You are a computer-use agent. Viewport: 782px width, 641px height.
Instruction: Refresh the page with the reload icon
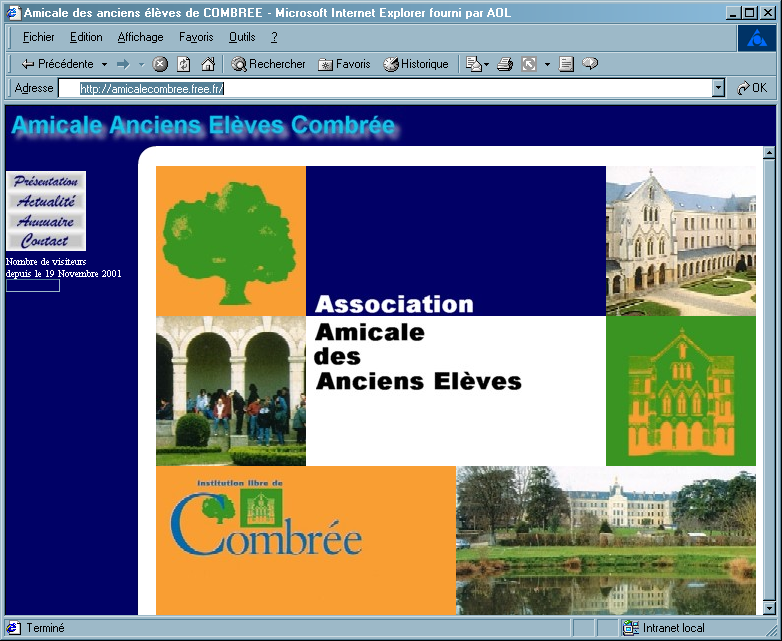[x=184, y=64]
